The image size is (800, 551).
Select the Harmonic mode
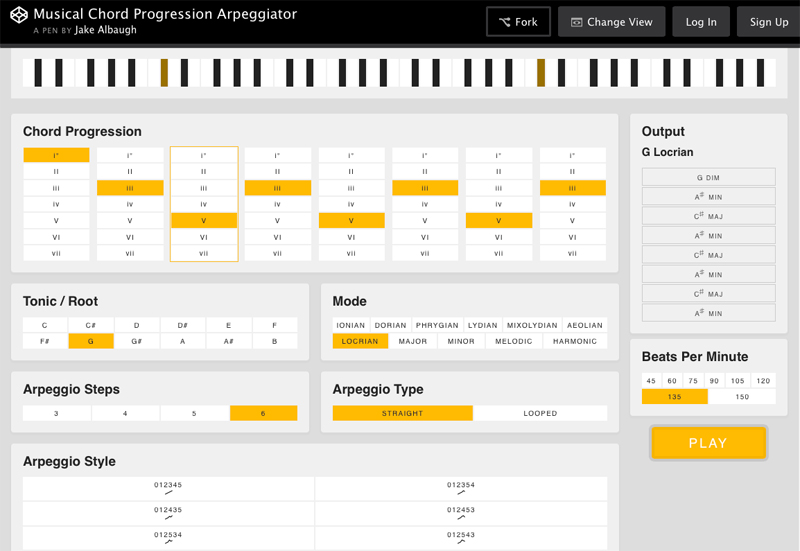point(575,341)
